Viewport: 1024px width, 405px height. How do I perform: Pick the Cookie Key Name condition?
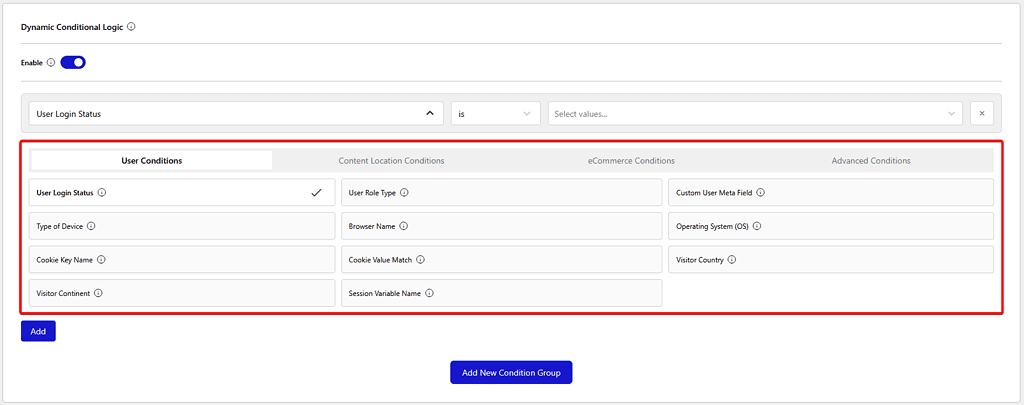pos(182,259)
